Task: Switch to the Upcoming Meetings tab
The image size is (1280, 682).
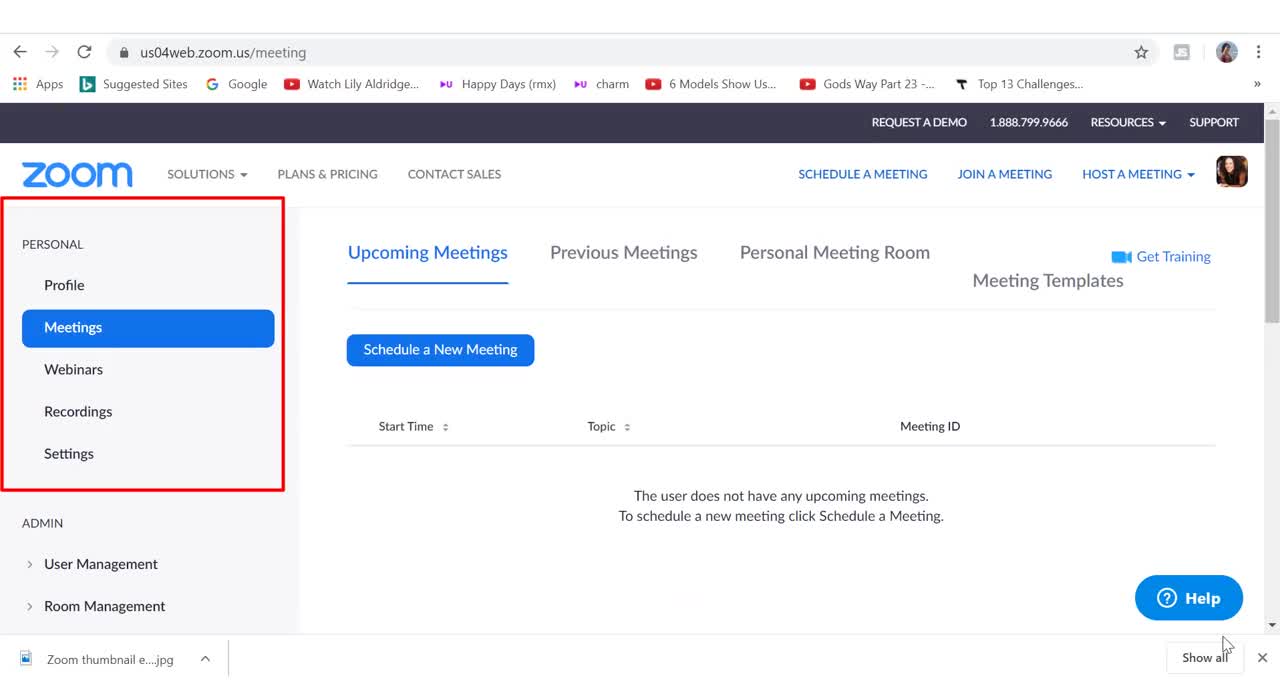Action: pos(428,253)
